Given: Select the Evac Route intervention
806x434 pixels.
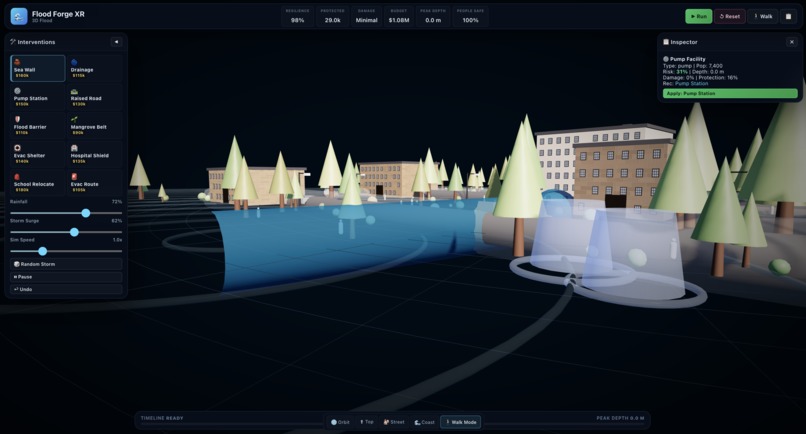Looking at the screenshot, I should (95, 183).
